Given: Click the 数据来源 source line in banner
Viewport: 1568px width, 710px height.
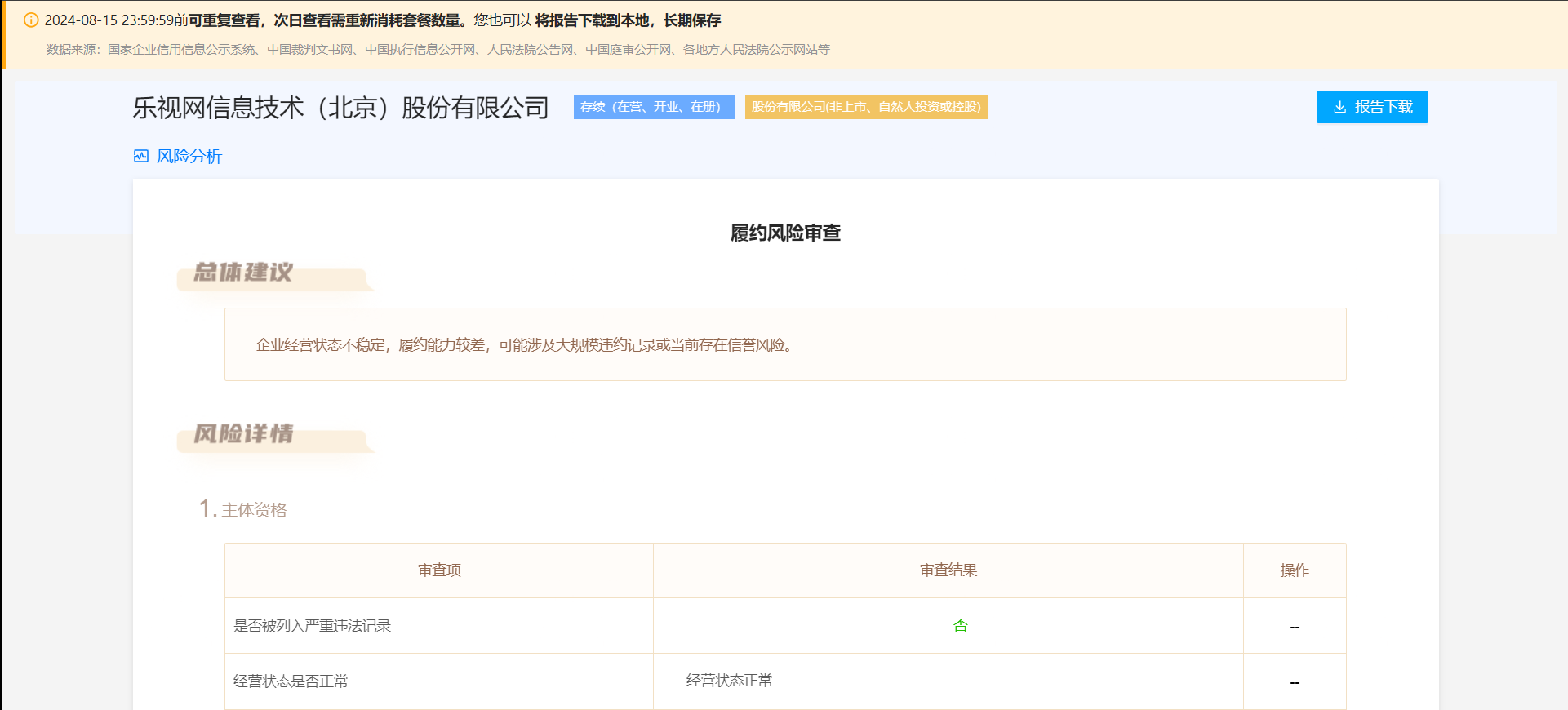Looking at the screenshot, I should point(438,50).
